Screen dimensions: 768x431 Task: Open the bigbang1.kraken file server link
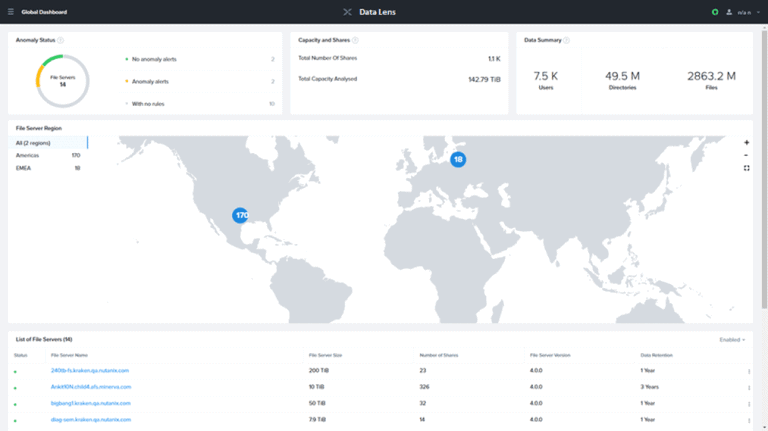pyautogui.click(x=90, y=403)
